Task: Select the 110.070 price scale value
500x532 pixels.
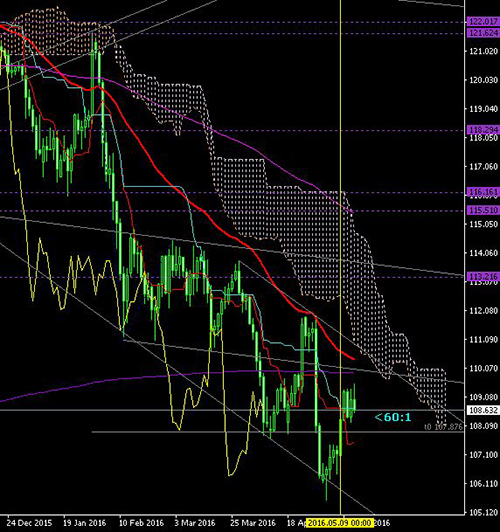Action: [483, 368]
